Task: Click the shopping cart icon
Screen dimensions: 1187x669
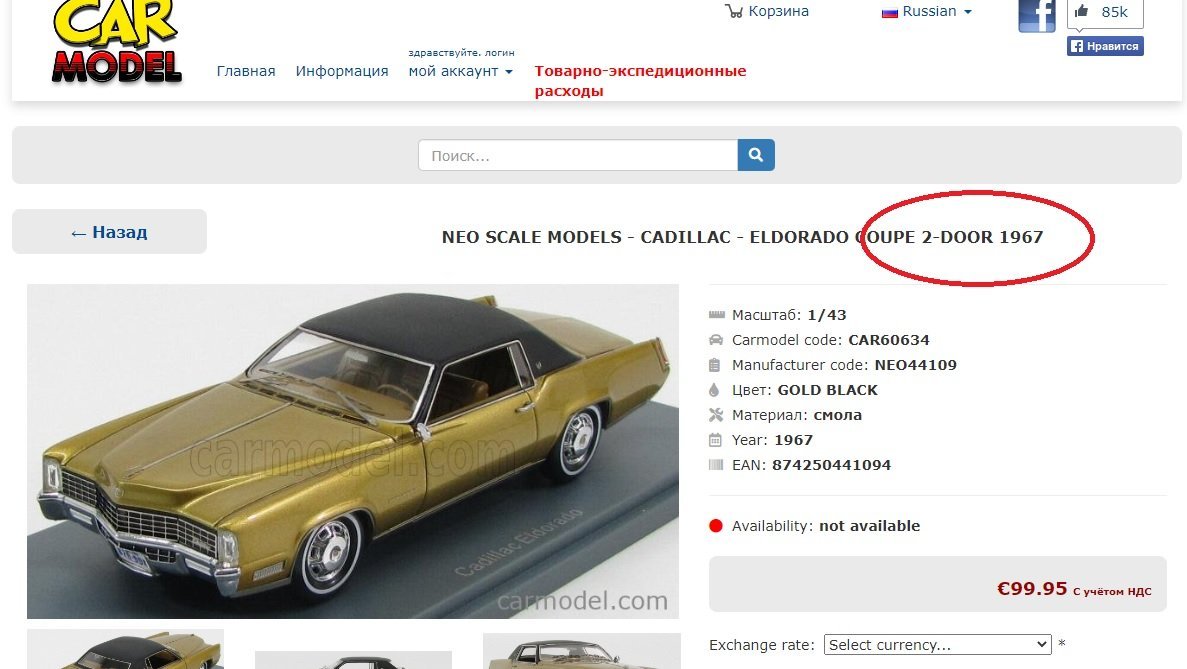Action: tap(734, 11)
